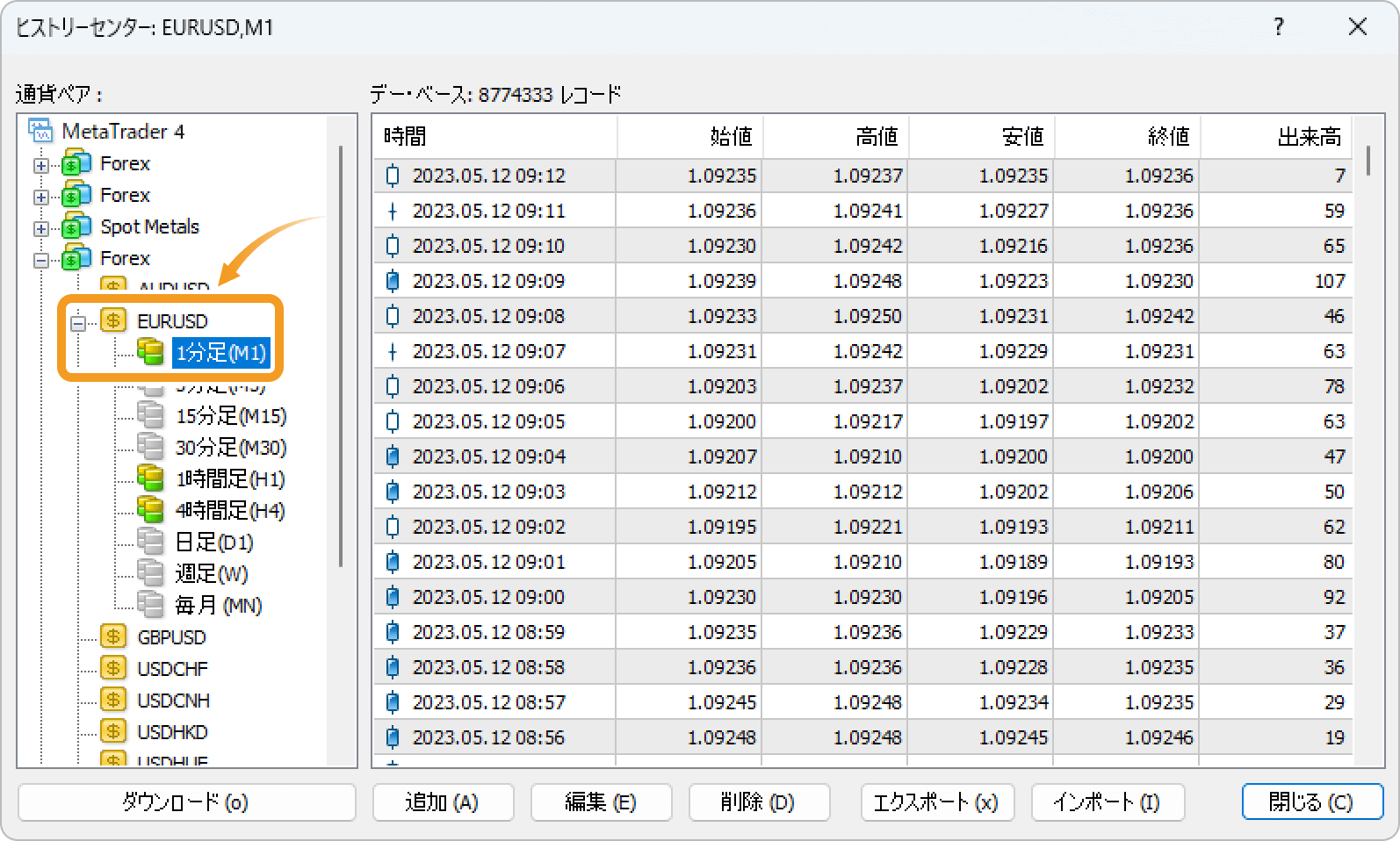Sort by 出来高 column header

(1277, 137)
